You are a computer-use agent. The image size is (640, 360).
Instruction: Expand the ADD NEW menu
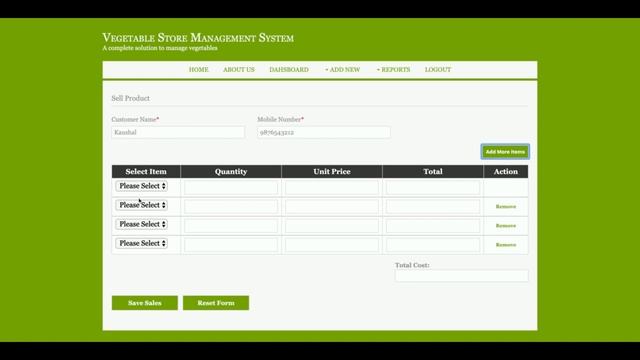point(342,70)
